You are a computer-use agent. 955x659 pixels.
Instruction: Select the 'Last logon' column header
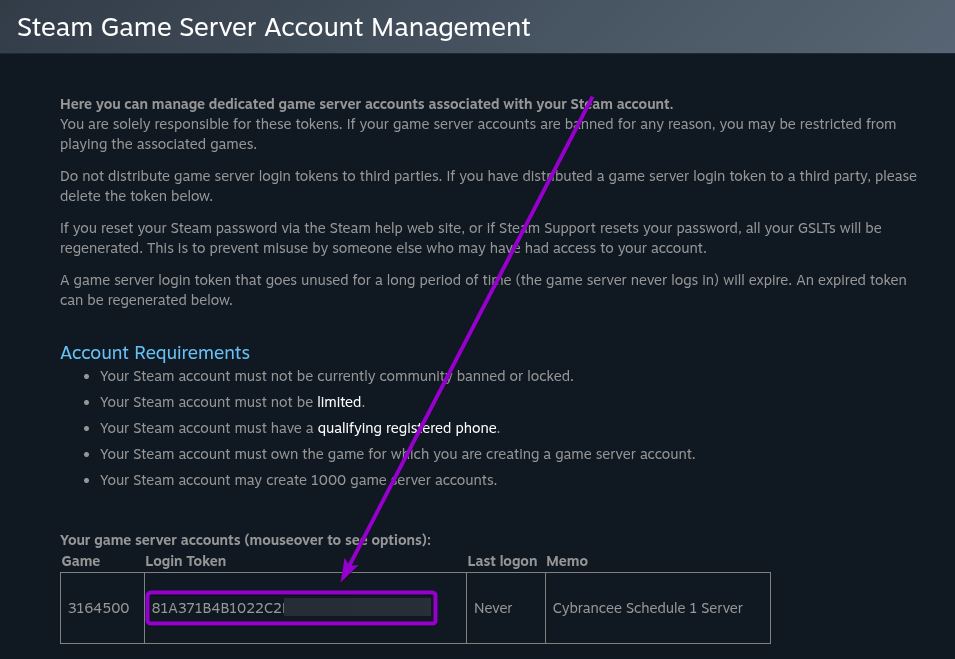pyautogui.click(x=502, y=561)
